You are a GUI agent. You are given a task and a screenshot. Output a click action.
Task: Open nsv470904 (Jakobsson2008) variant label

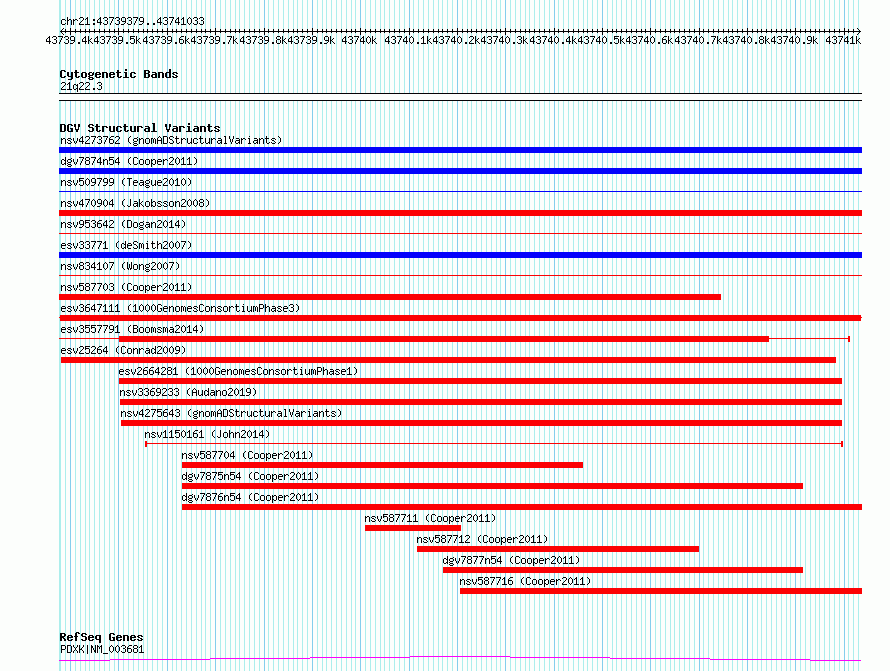pyautogui.click(x=135, y=203)
